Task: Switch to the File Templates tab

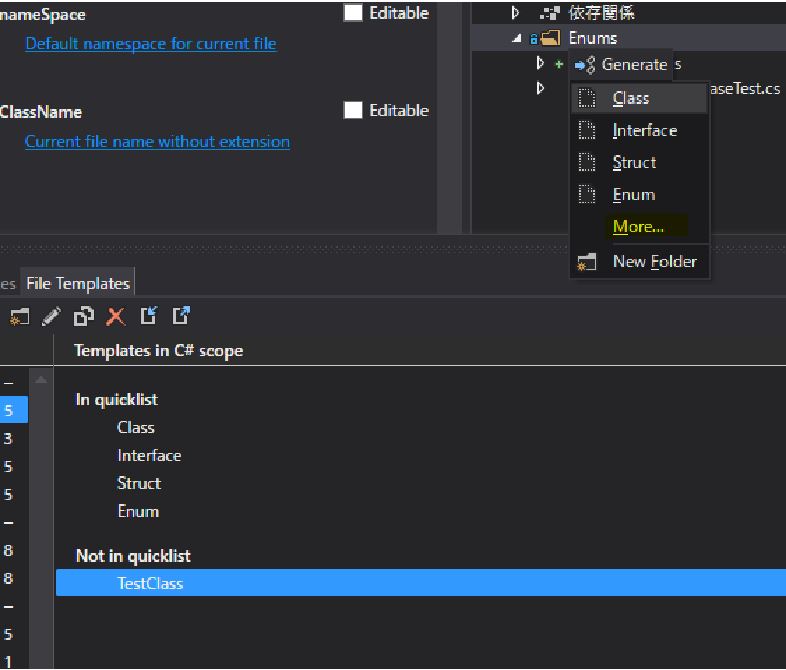Action: tap(78, 283)
